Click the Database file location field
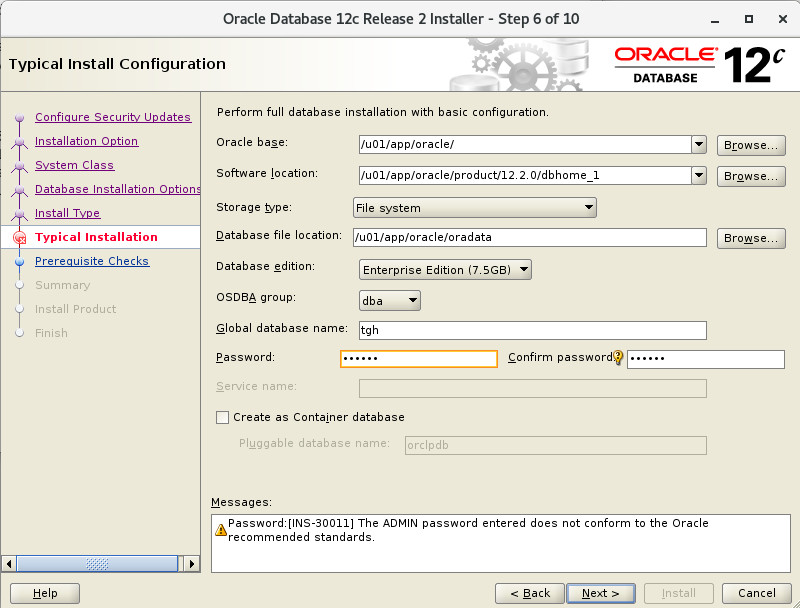This screenshot has width=800, height=608. pyautogui.click(x=530, y=237)
